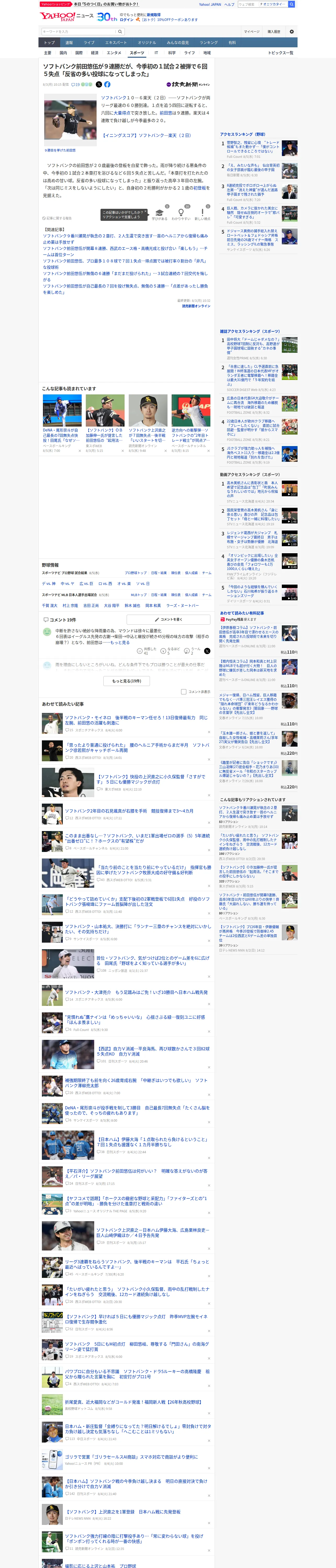Viewport: 336px width, 1568px height.
Task: Click the first commenter's green avatar
Action: pos(47,632)
